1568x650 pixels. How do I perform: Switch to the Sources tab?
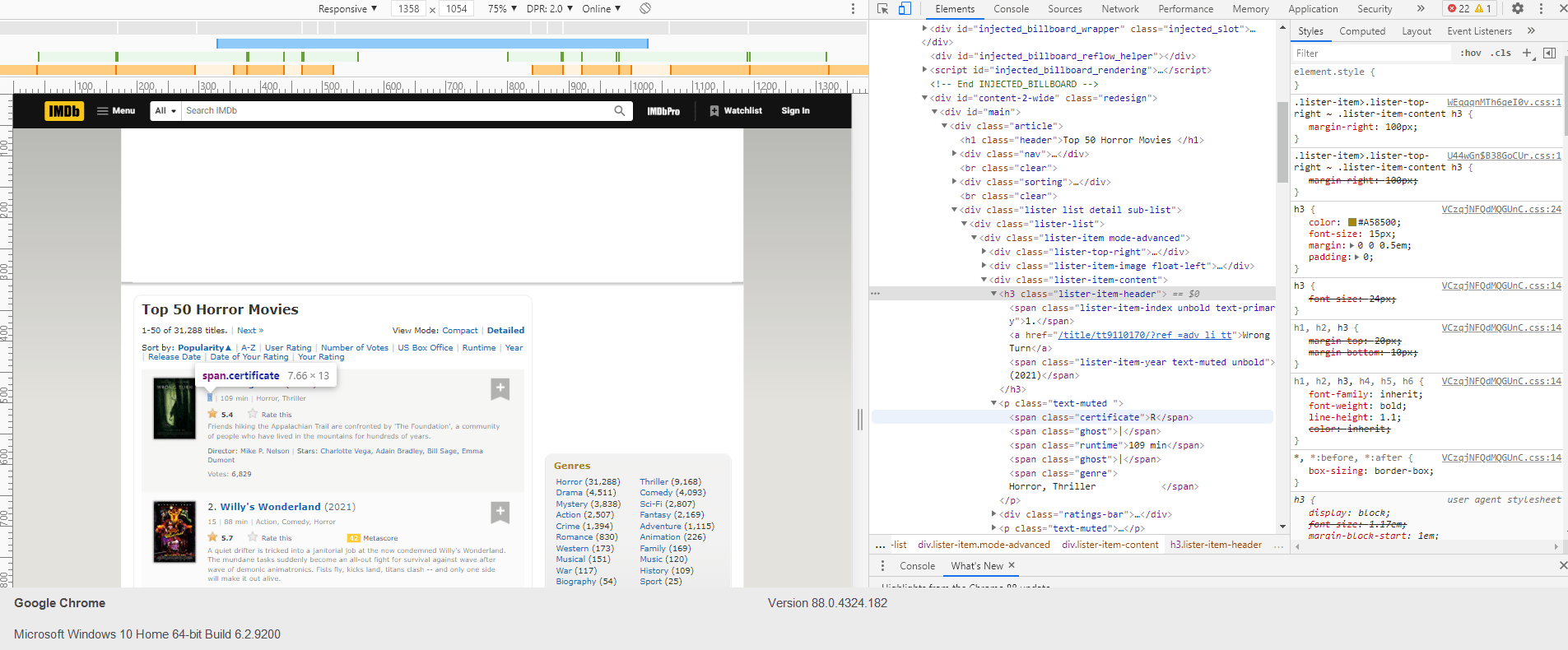(x=1065, y=9)
